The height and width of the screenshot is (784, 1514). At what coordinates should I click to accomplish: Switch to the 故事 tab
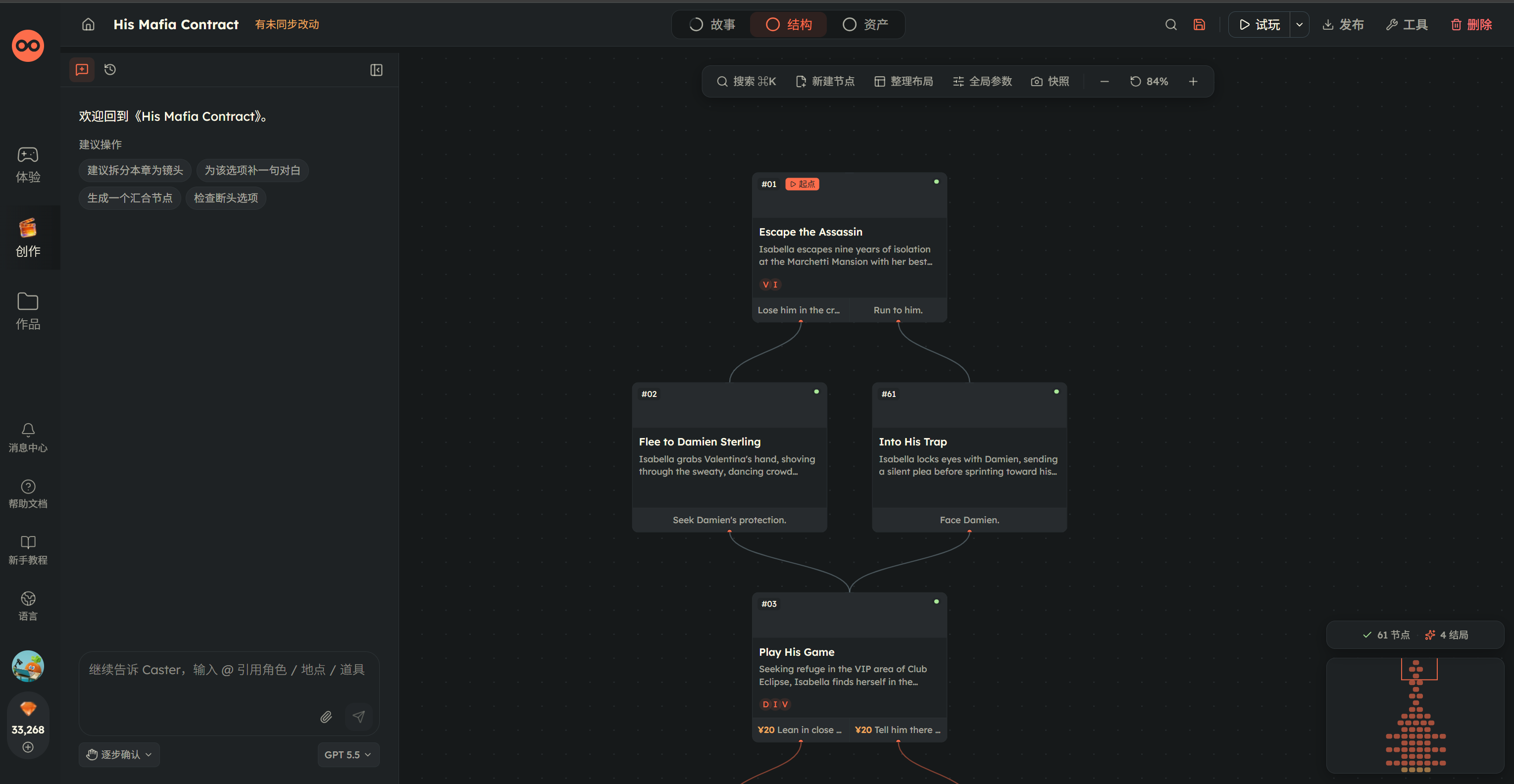[x=712, y=24]
